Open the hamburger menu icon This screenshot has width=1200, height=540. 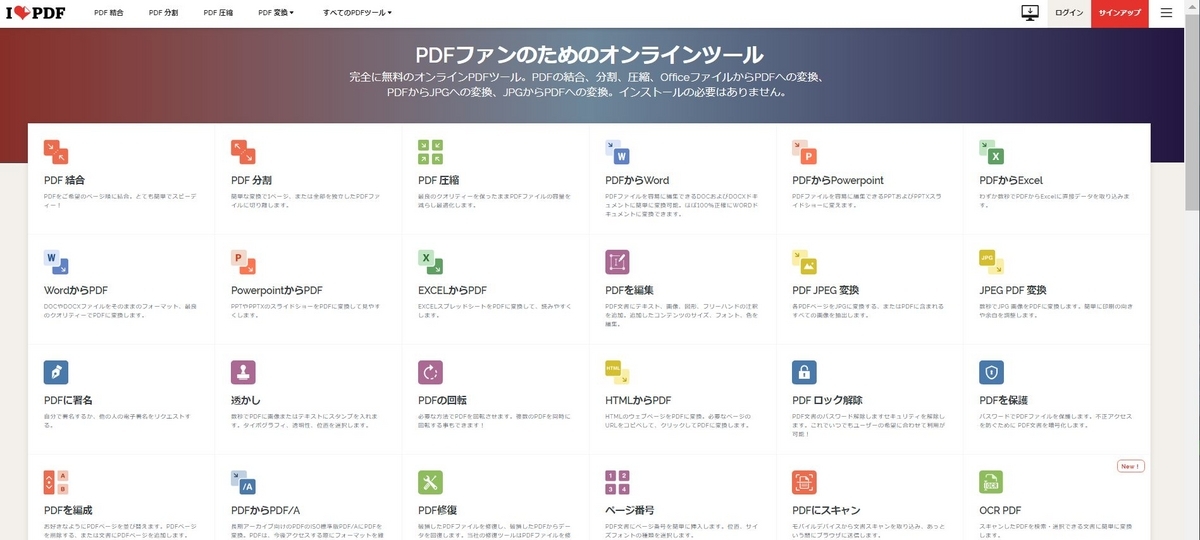(1166, 13)
